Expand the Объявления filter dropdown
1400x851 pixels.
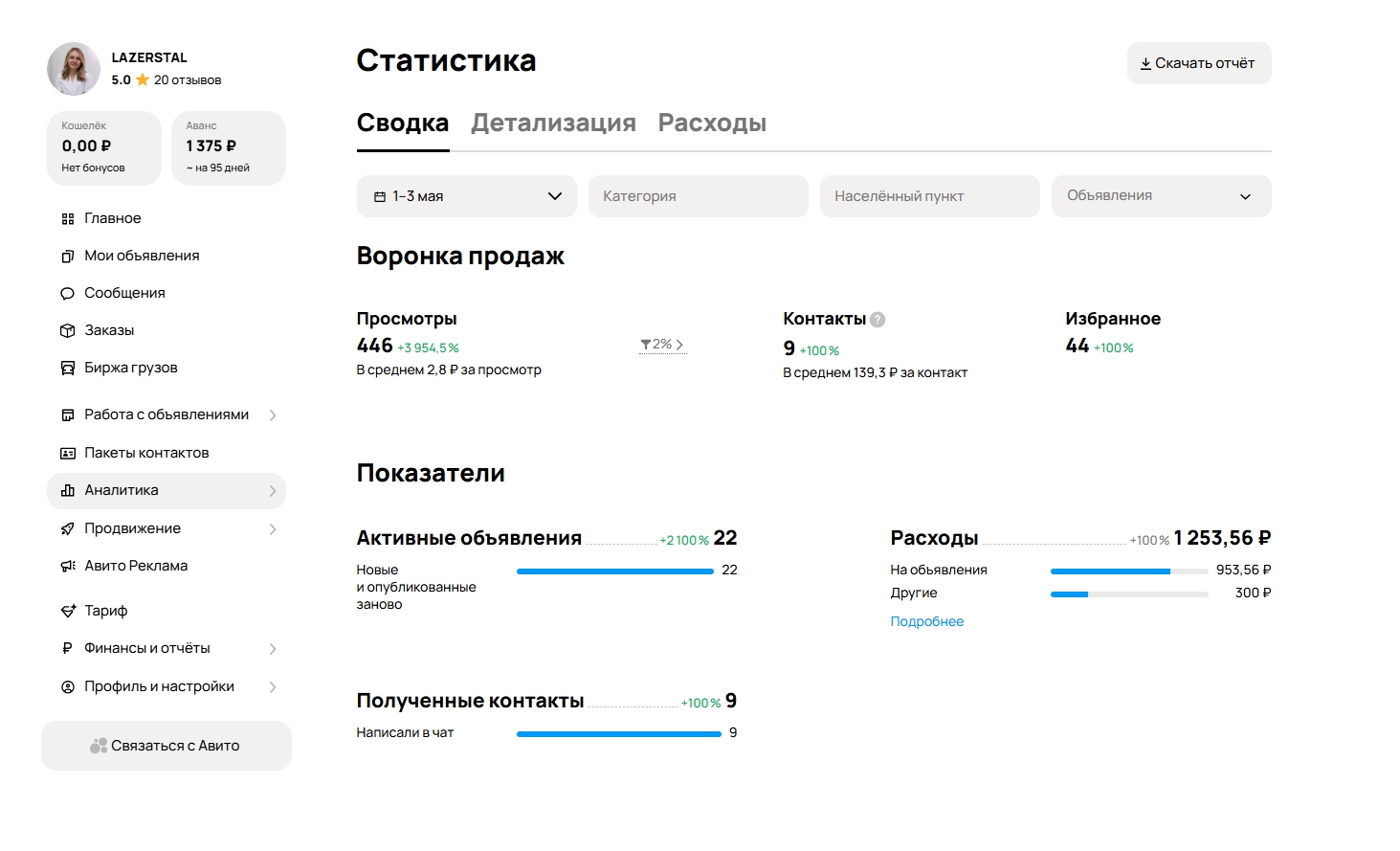[x=1161, y=196]
